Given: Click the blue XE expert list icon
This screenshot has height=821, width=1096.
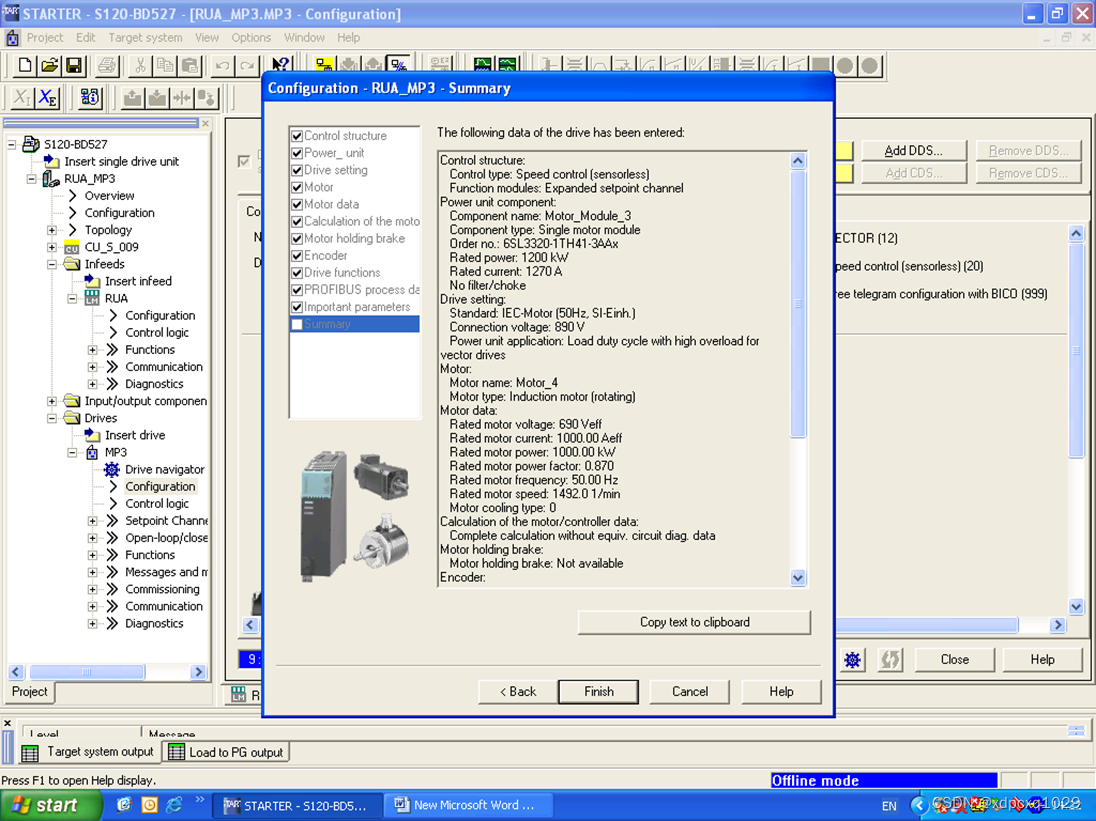Looking at the screenshot, I should 48,97.
